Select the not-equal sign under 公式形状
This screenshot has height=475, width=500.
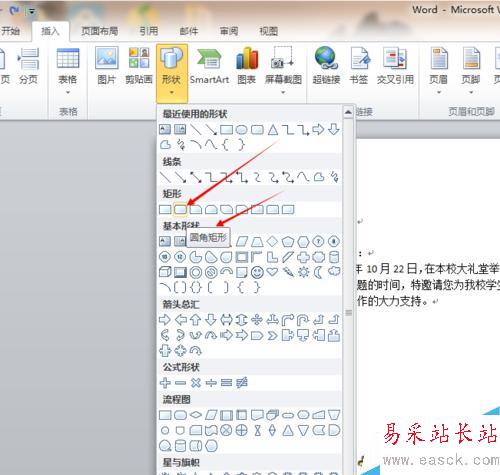242,383
